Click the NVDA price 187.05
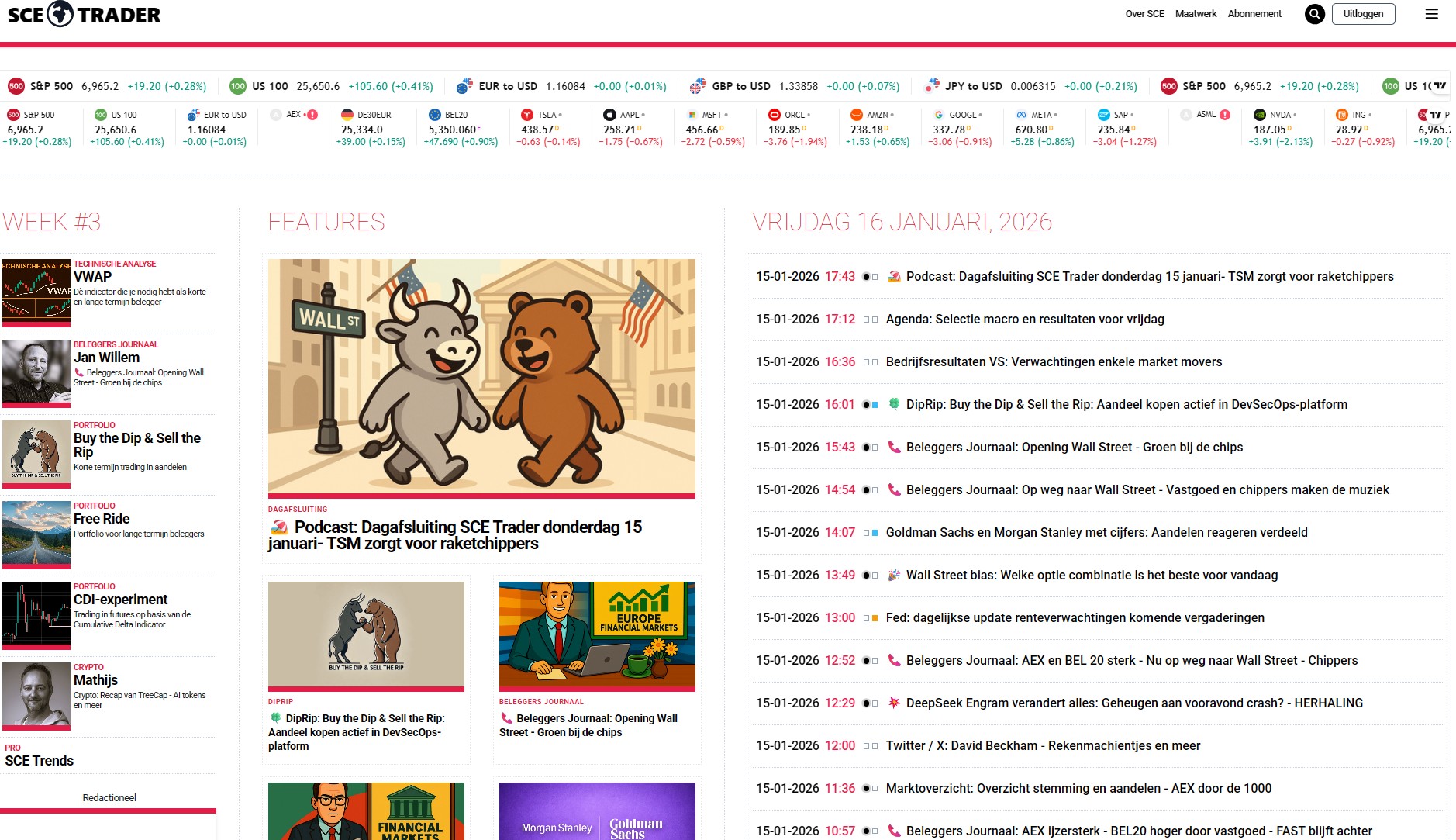1456x840 pixels. click(1270, 130)
